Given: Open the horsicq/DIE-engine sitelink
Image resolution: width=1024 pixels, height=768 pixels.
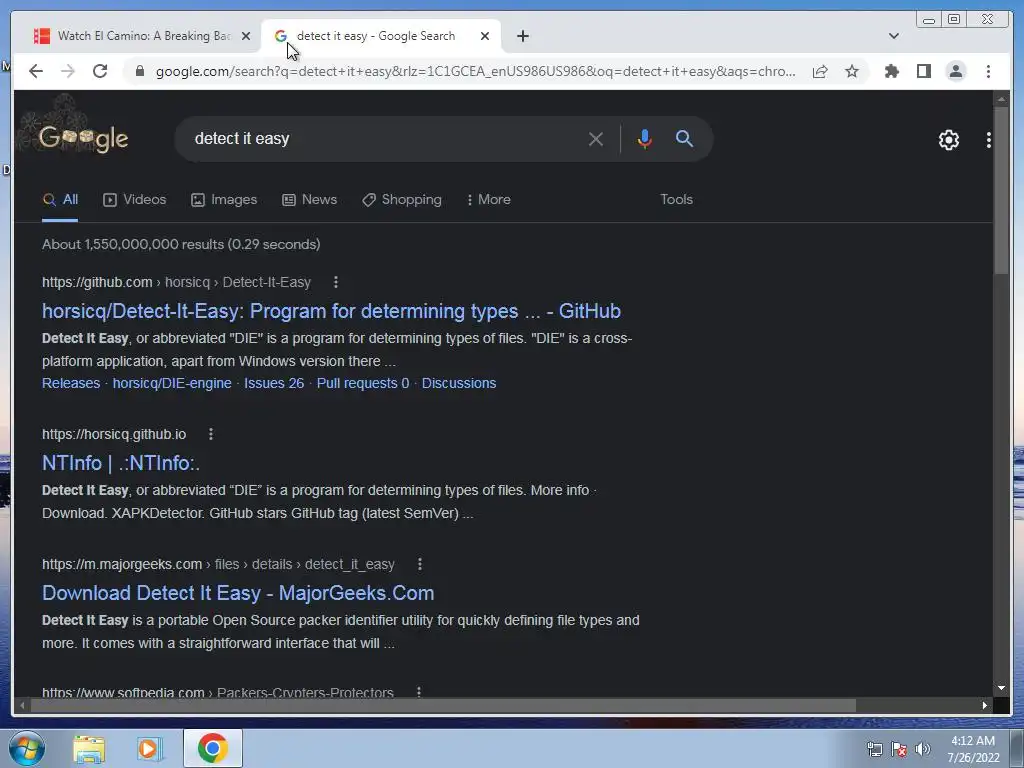Looking at the screenshot, I should click(x=172, y=383).
